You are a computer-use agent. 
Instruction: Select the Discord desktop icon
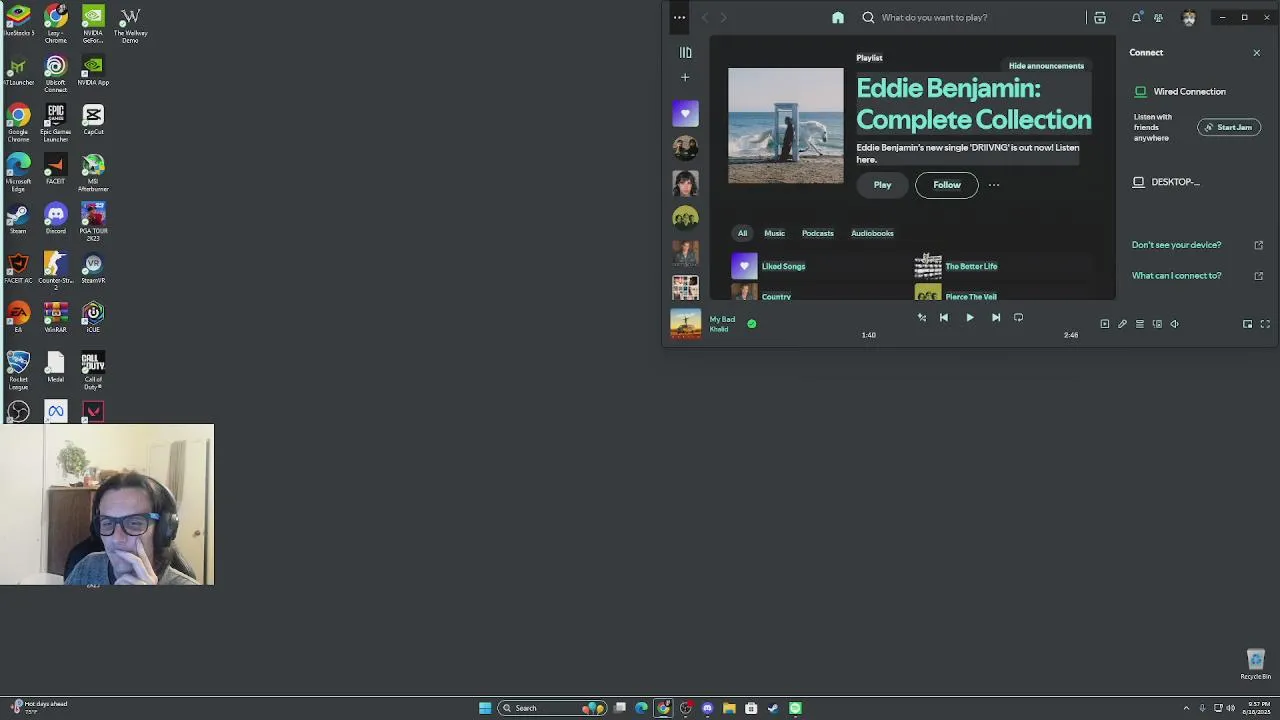(55, 219)
